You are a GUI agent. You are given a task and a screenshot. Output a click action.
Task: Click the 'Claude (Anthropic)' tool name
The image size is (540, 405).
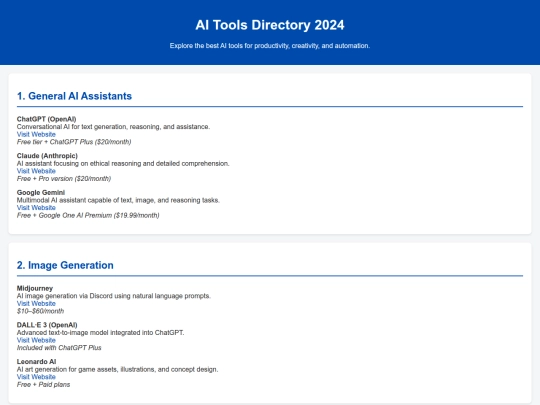click(47, 156)
